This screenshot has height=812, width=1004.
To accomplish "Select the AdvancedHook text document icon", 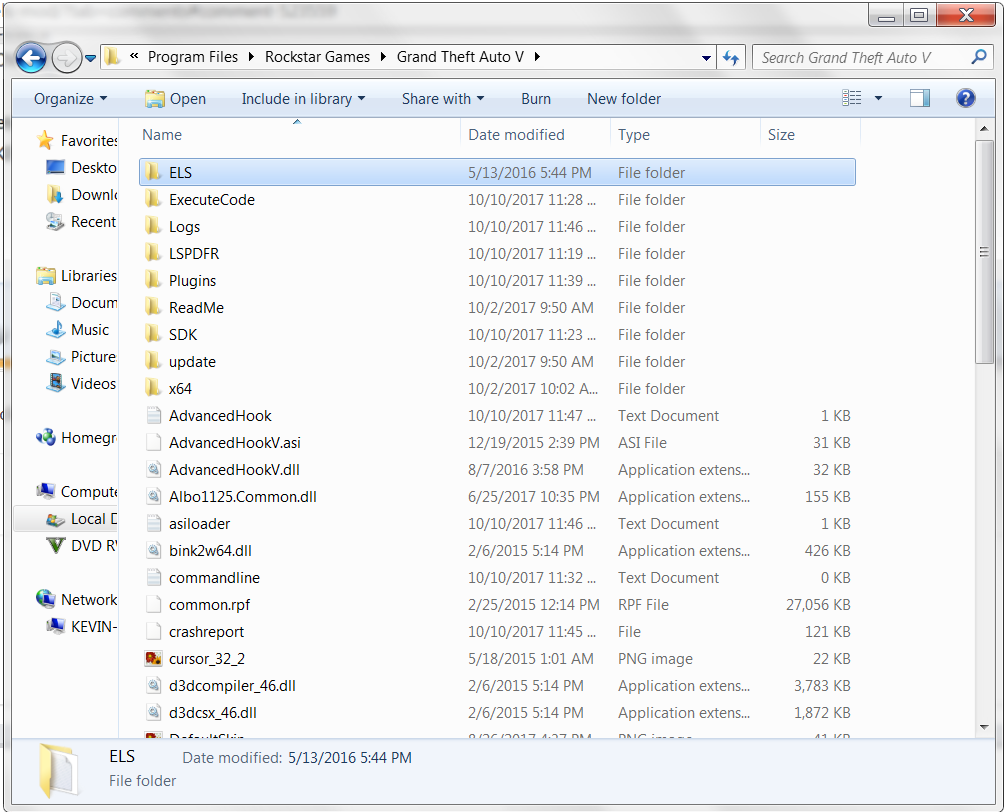I will pos(153,416).
